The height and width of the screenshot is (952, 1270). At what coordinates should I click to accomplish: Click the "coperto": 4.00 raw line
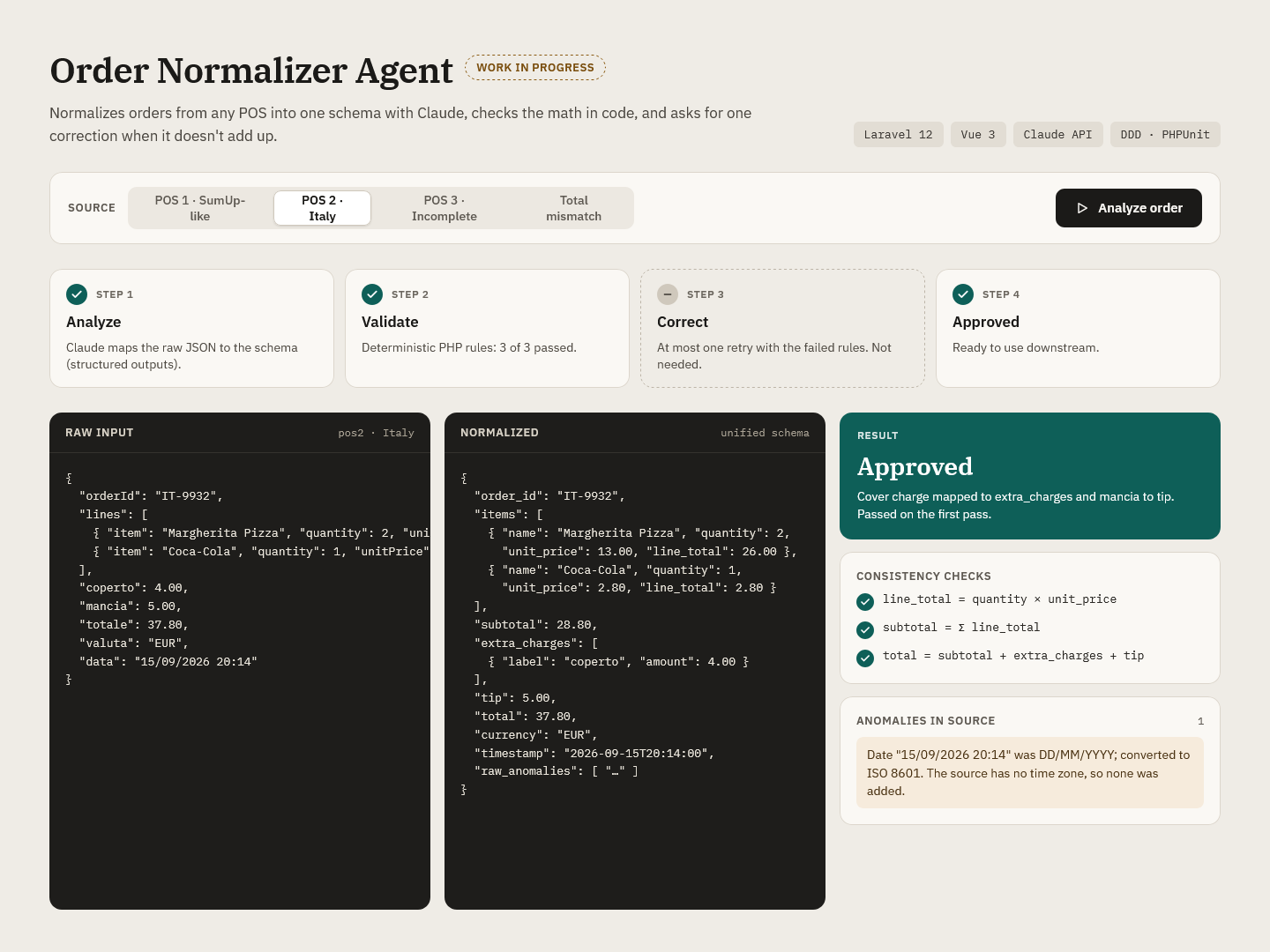[x=134, y=588]
